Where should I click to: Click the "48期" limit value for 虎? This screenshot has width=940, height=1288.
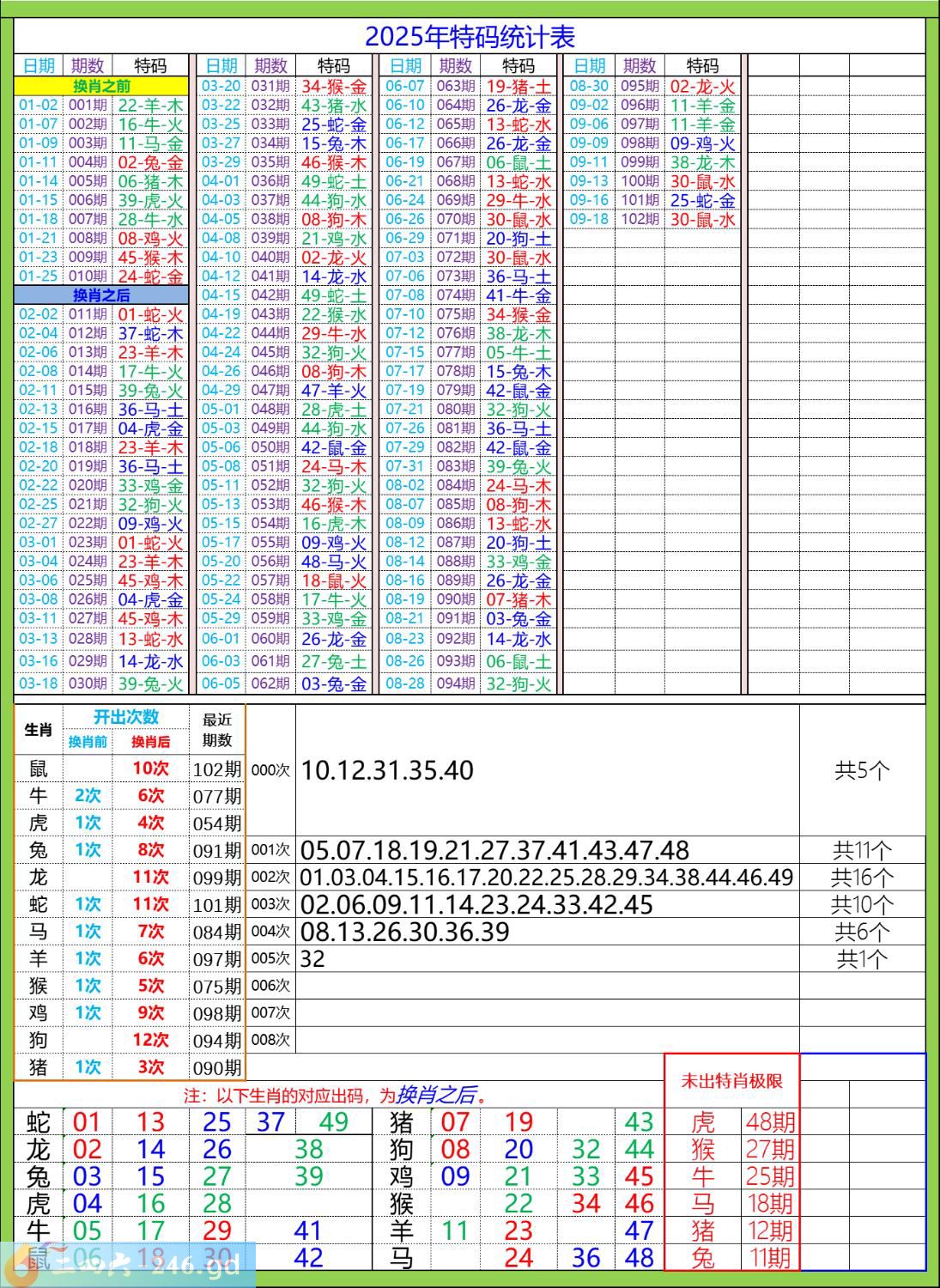point(770,1121)
